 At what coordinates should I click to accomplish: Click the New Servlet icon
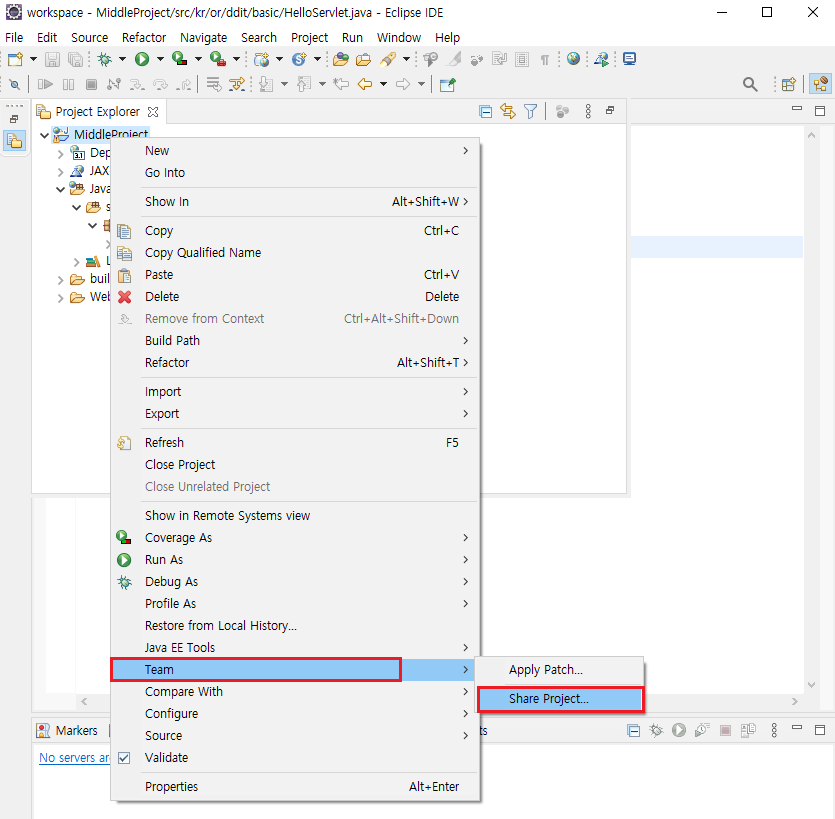point(299,59)
